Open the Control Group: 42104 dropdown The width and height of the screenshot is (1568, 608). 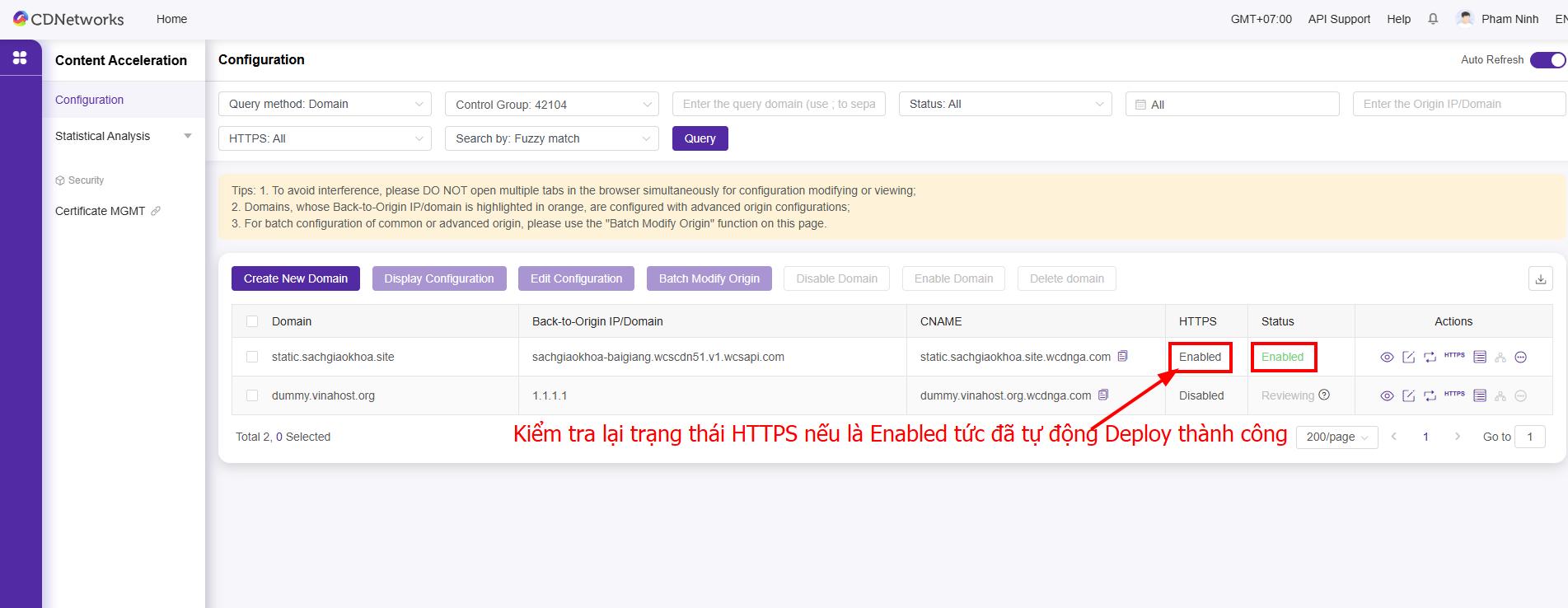click(x=551, y=105)
